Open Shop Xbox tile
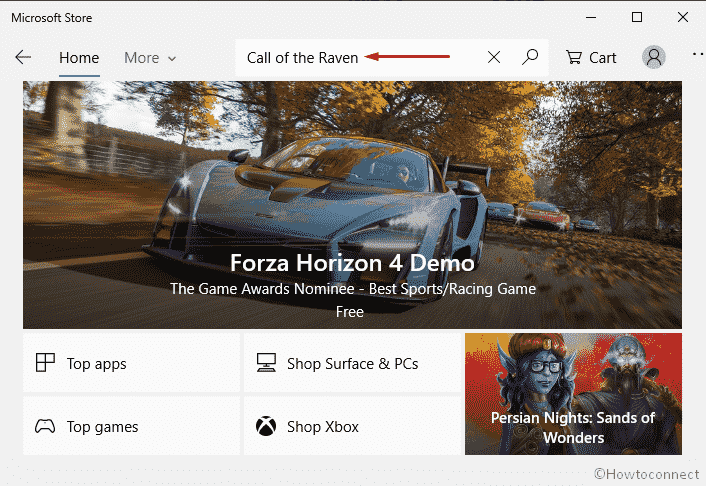 (x=353, y=426)
